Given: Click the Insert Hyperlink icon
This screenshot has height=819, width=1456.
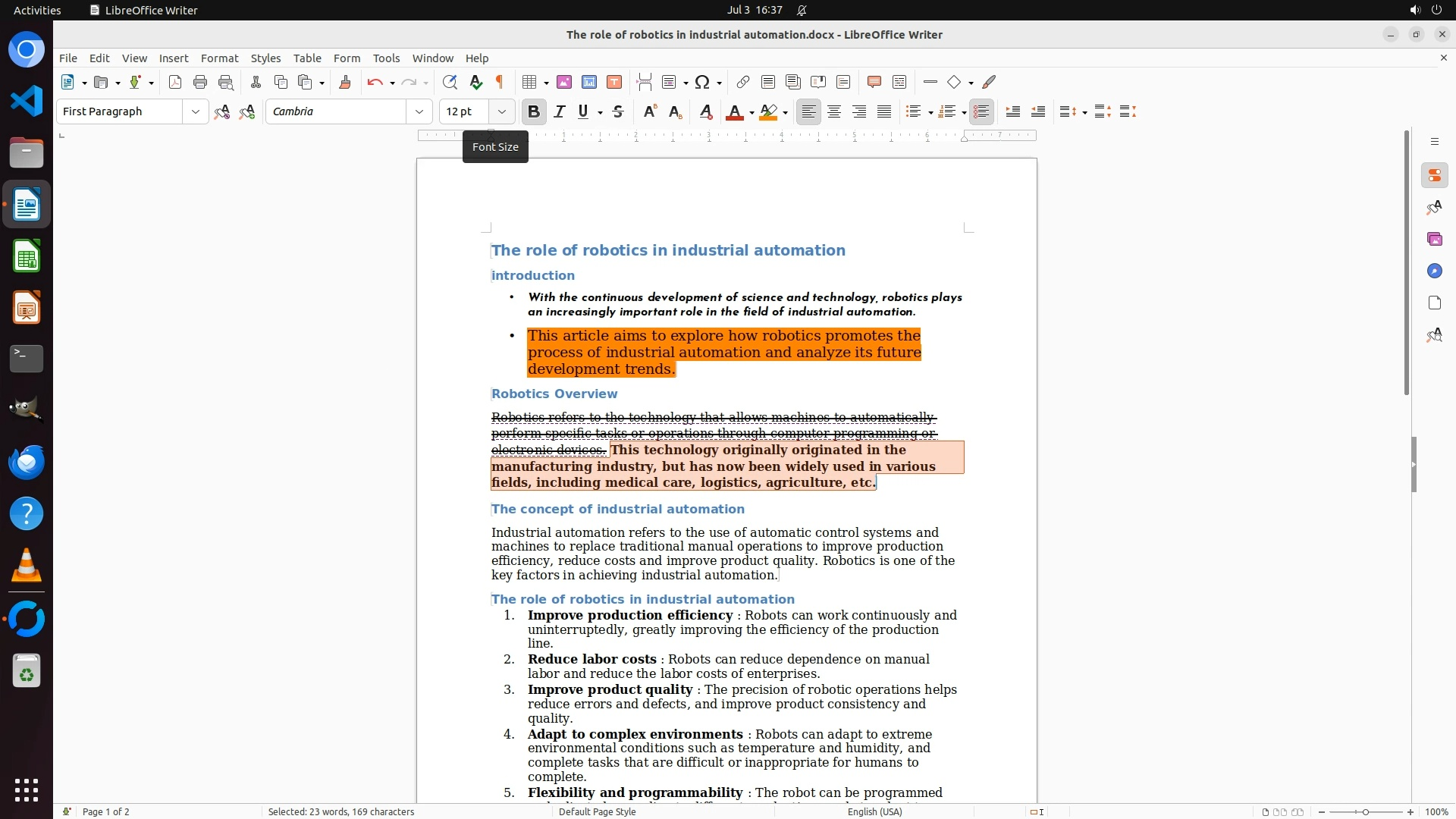Looking at the screenshot, I should pyautogui.click(x=743, y=83).
